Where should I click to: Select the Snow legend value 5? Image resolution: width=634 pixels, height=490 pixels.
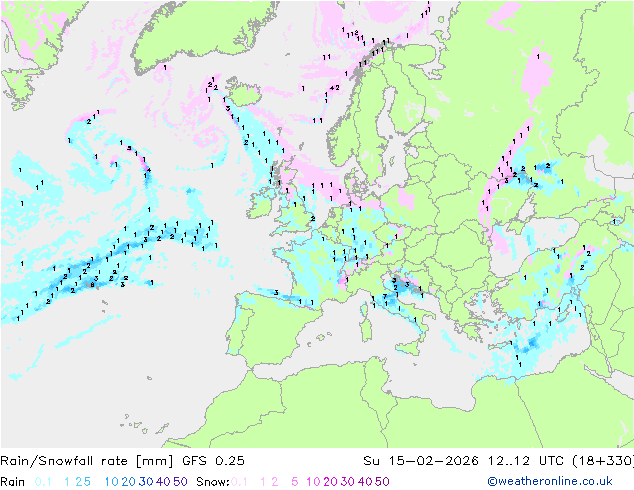[x=295, y=482]
